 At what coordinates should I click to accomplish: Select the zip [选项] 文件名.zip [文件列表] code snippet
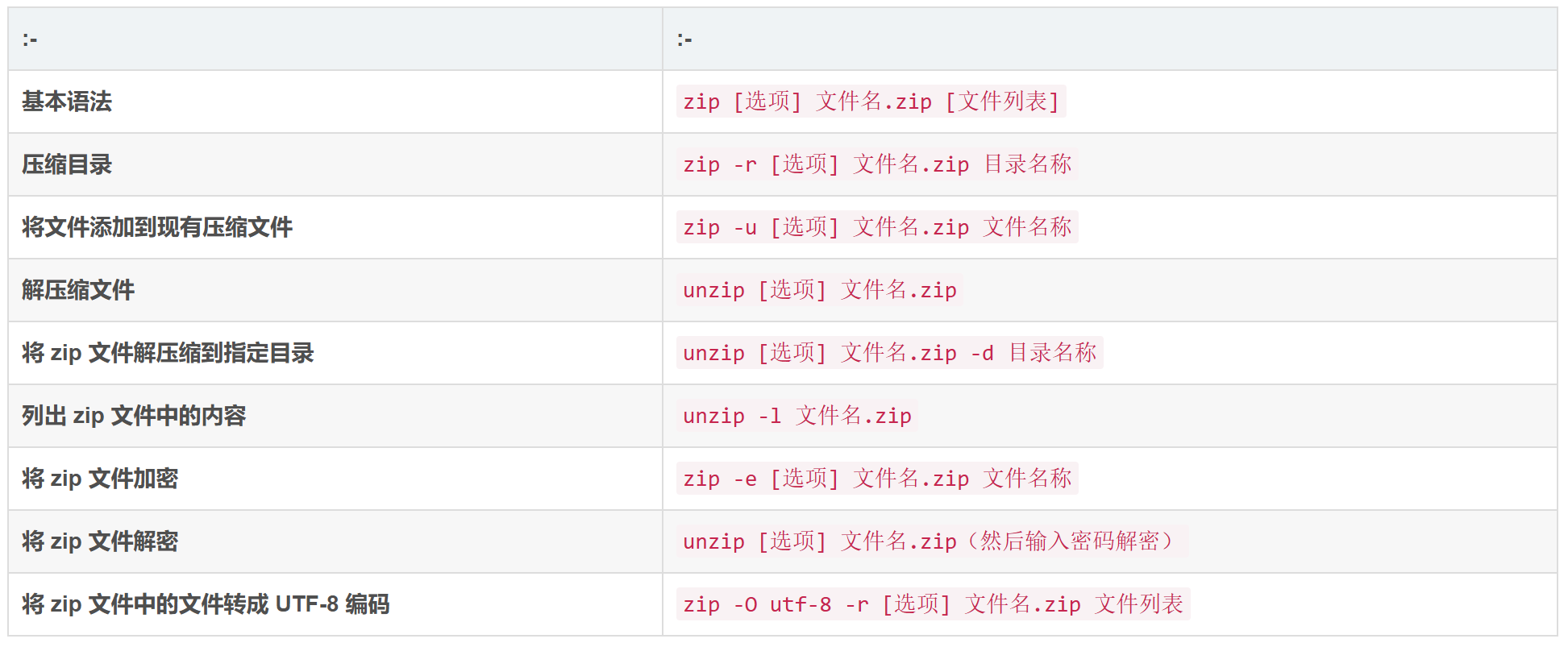tap(871, 102)
